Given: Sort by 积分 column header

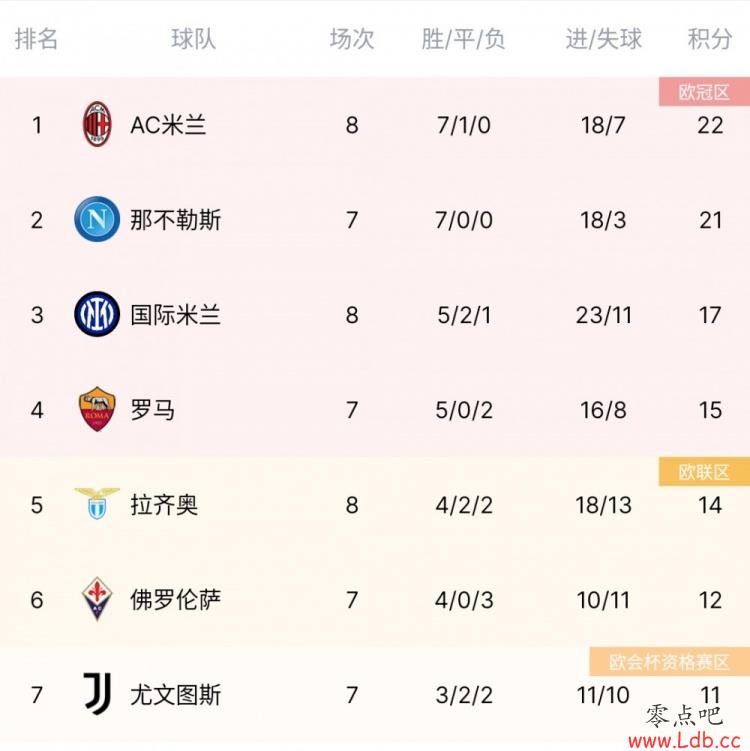Looking at the screenshot, I should click(x=710, y=39).
